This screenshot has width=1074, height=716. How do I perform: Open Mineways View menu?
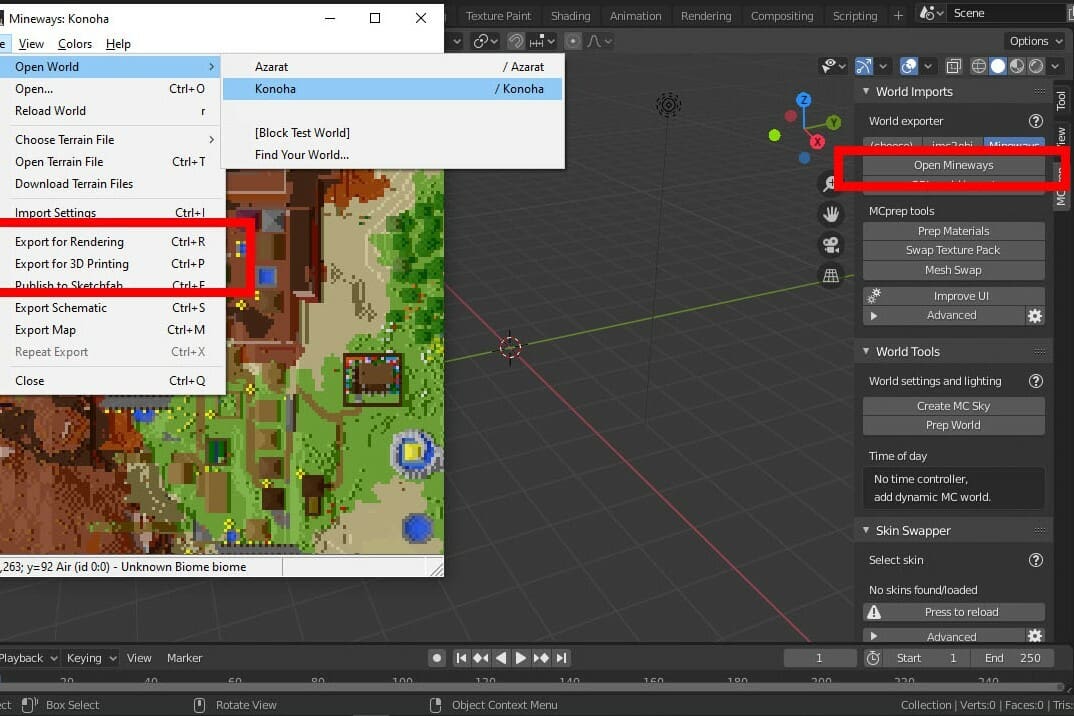(31, 44)
